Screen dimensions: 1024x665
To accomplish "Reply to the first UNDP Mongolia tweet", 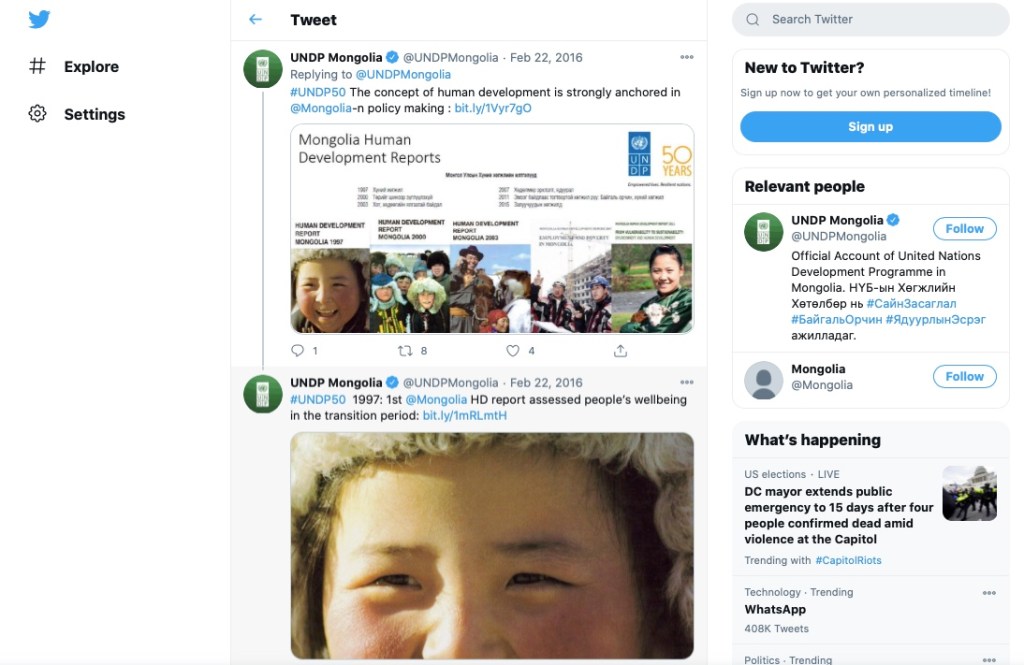I will click(297, 351).
